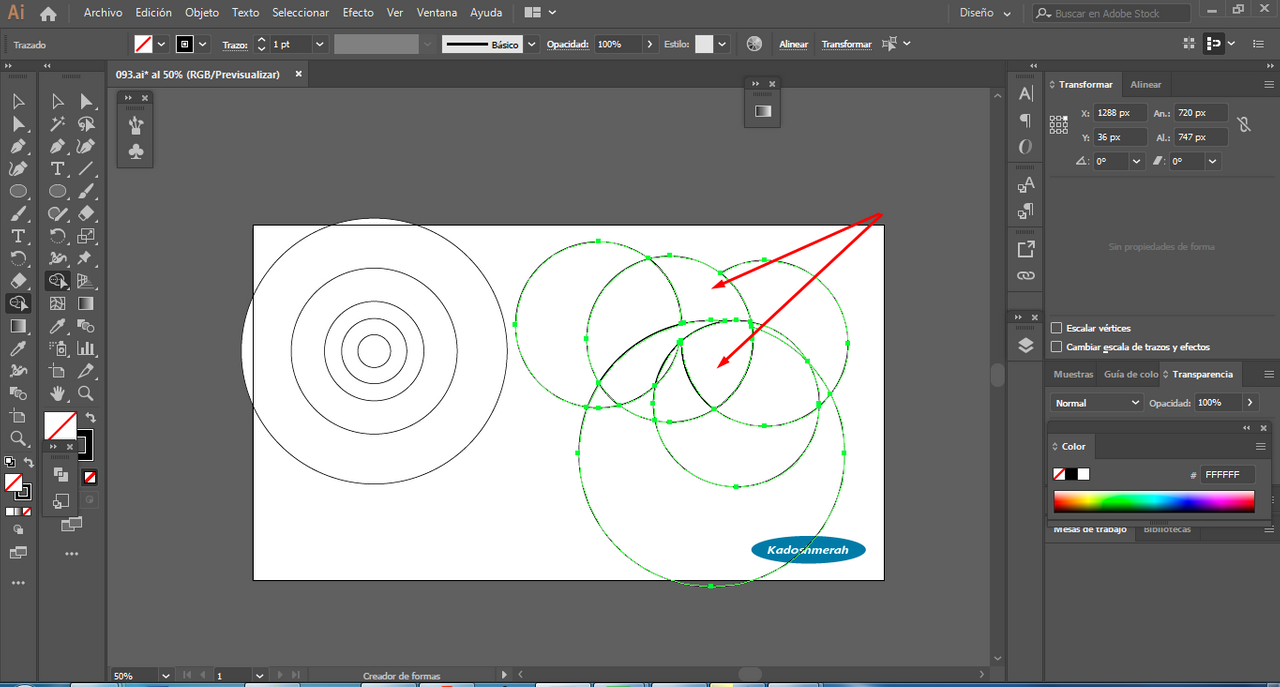1280x687 pixels.
Task: Open the Ventana menu
Action: pos(437,13)
